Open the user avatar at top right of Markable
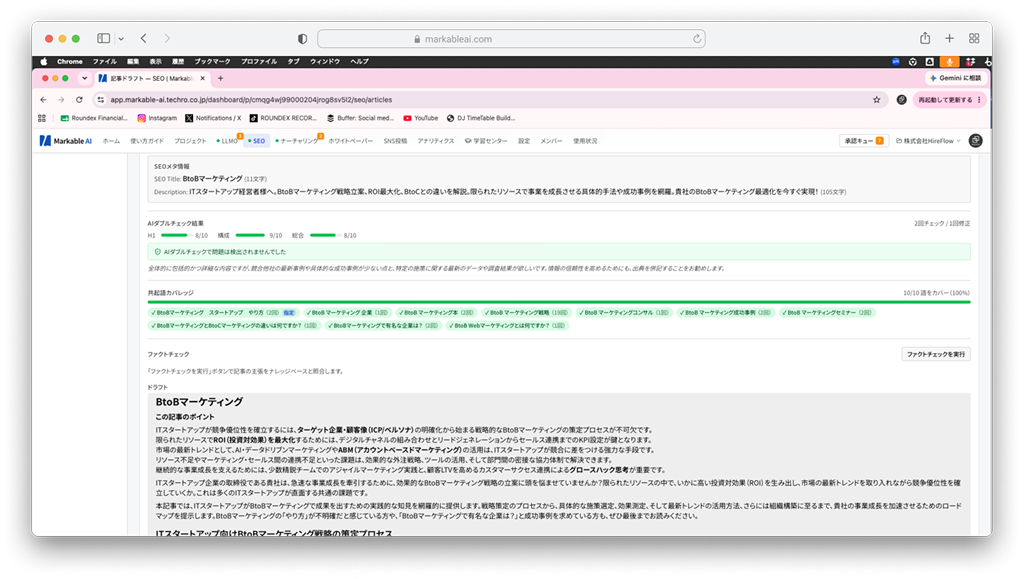 click(x=976, y=141)
